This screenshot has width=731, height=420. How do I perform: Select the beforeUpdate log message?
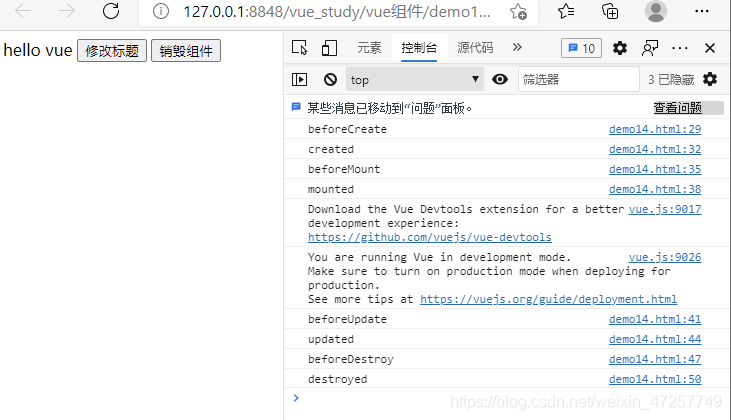pos(347,319)
